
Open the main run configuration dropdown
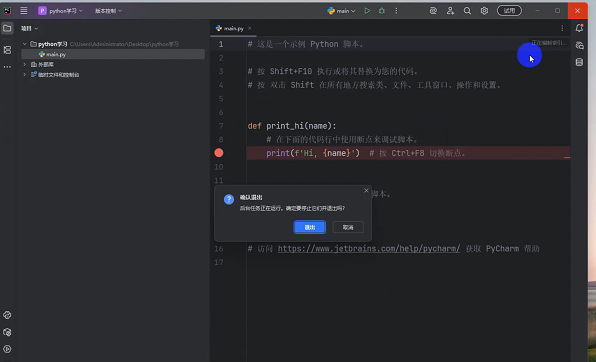[341, 11]
